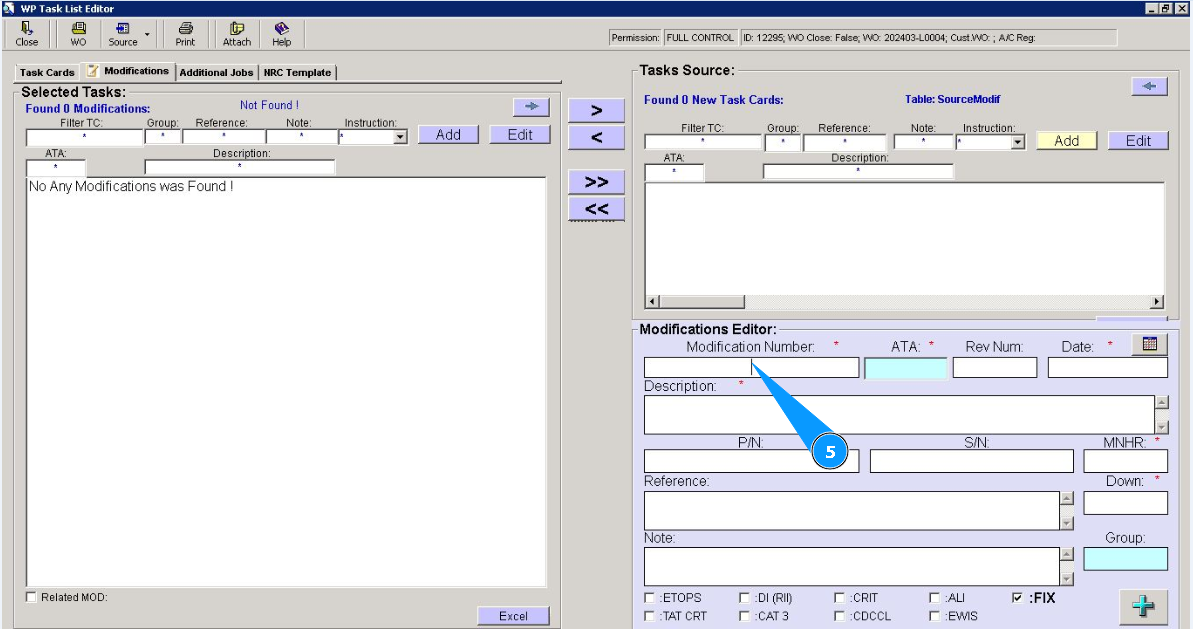This screenshot has width=1193, height=629.
Task: Open the calendar date picker icon
Action: tap(1149, 344)
